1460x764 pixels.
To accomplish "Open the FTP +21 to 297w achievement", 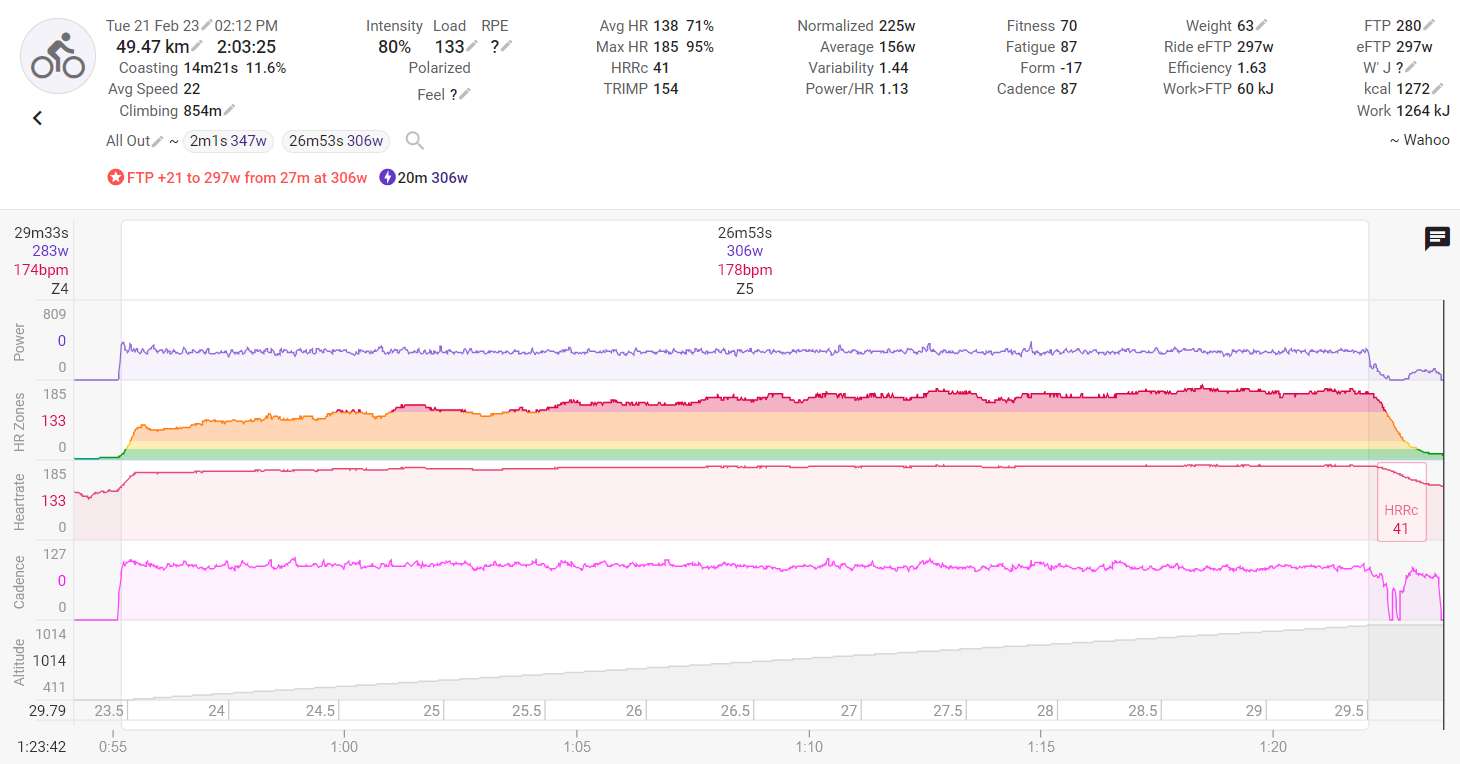I will tap(237, 178).
